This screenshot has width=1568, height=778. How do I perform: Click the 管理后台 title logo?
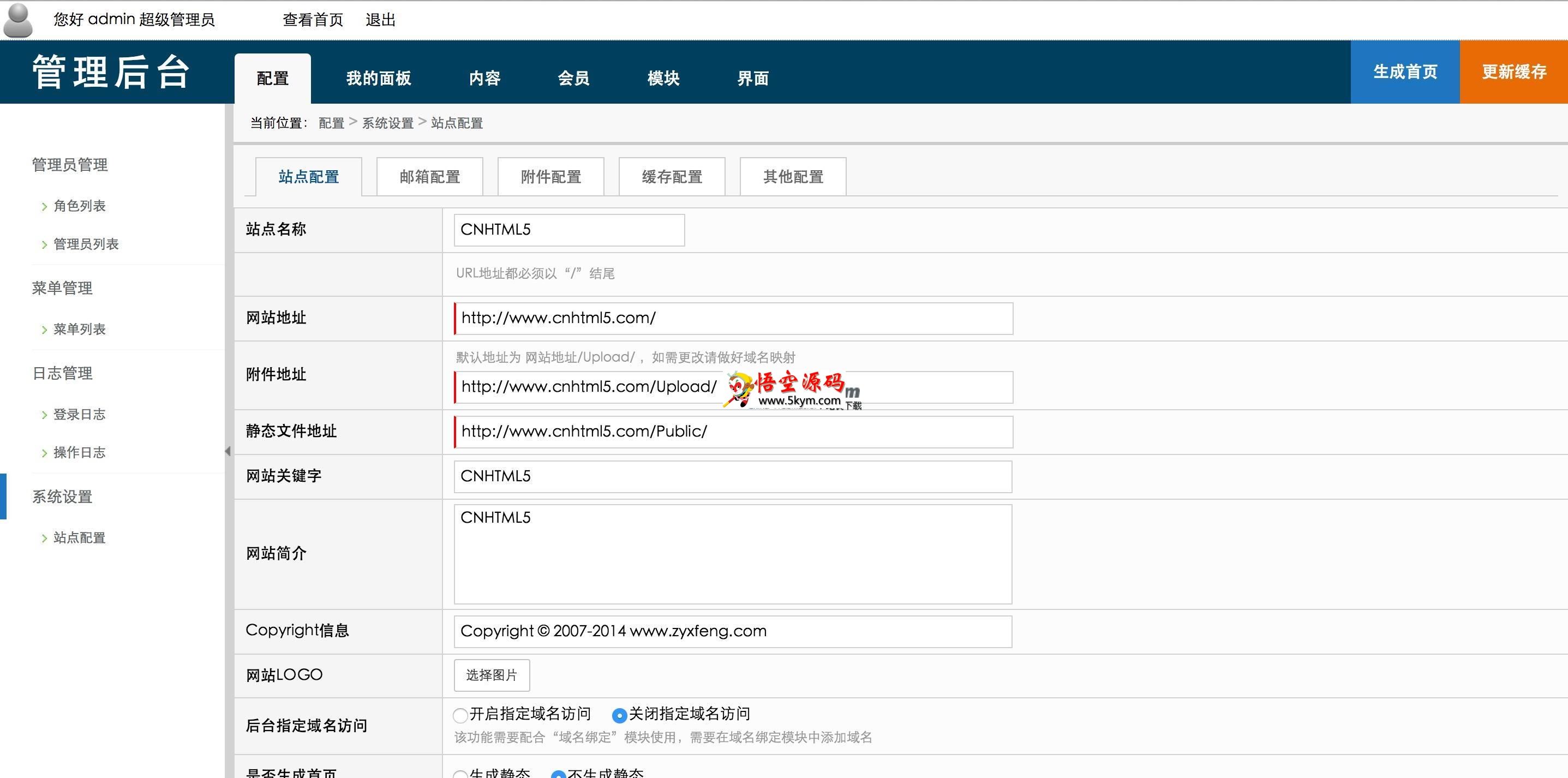(x=111, y=72)
